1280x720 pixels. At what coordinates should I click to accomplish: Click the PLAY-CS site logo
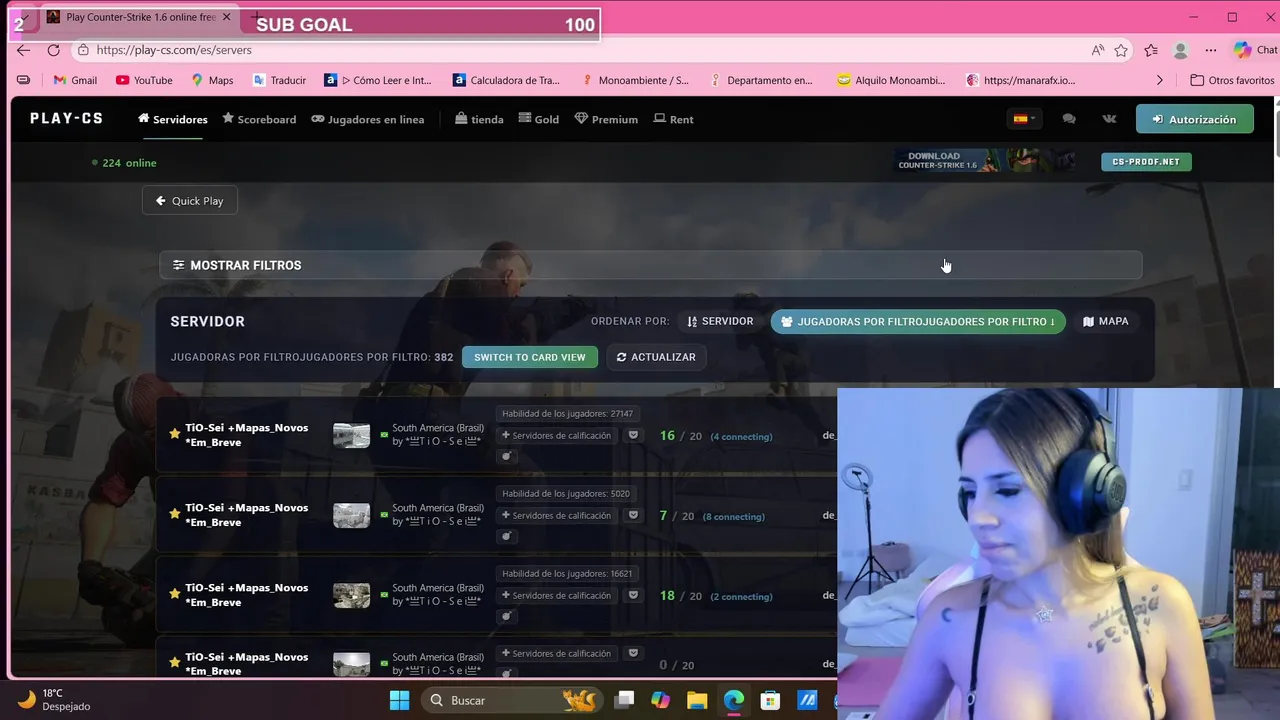(66, 118)
